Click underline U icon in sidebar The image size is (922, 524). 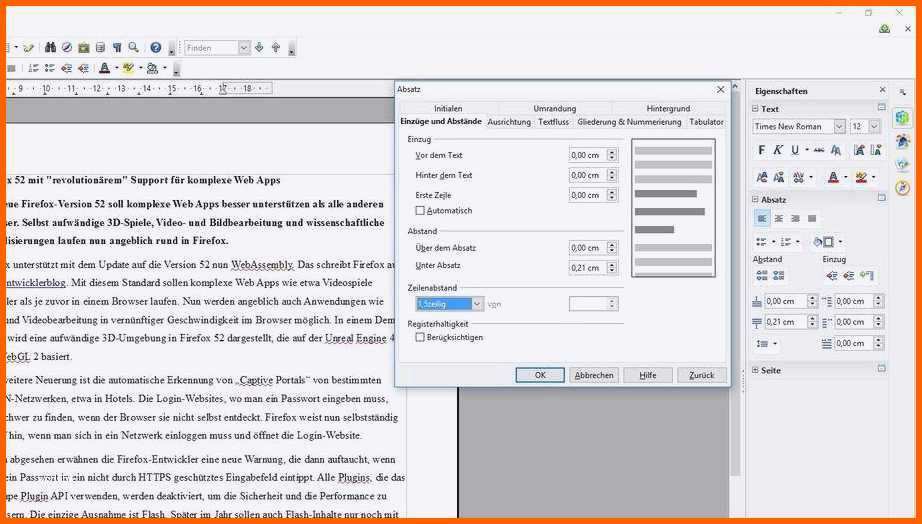tap(795, 151)
